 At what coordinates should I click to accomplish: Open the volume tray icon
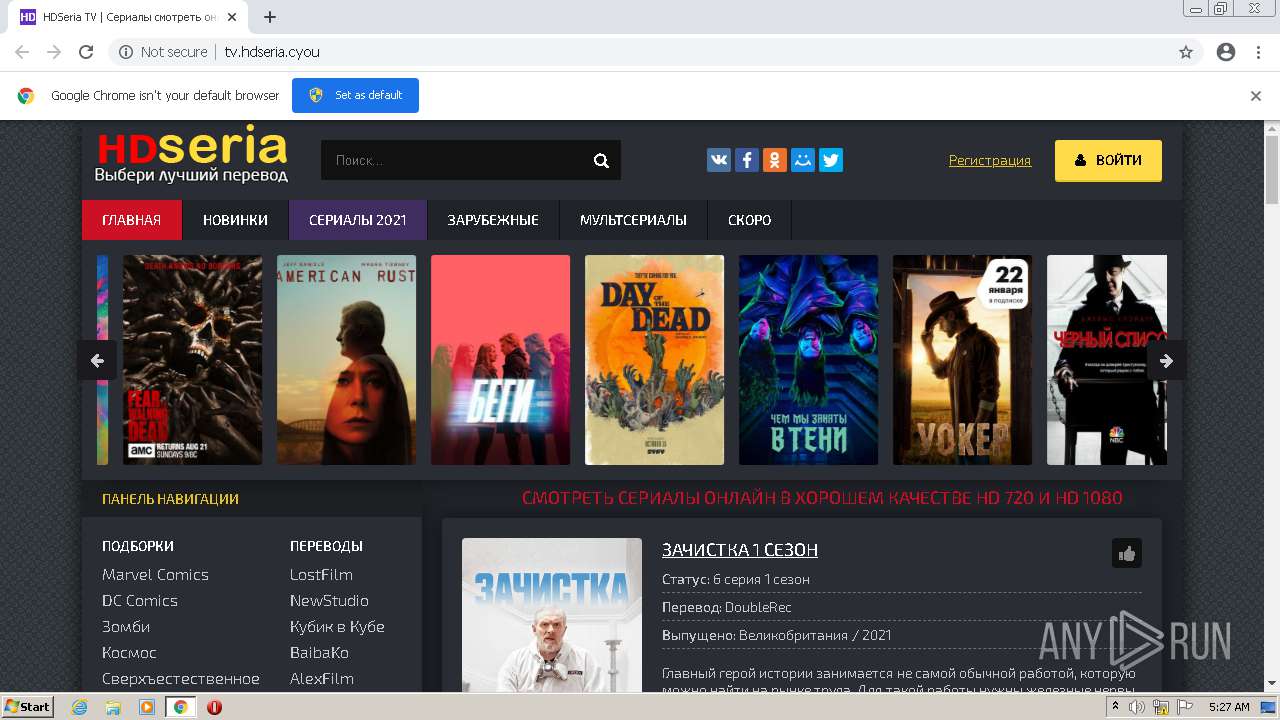(x=1137, y=707)
